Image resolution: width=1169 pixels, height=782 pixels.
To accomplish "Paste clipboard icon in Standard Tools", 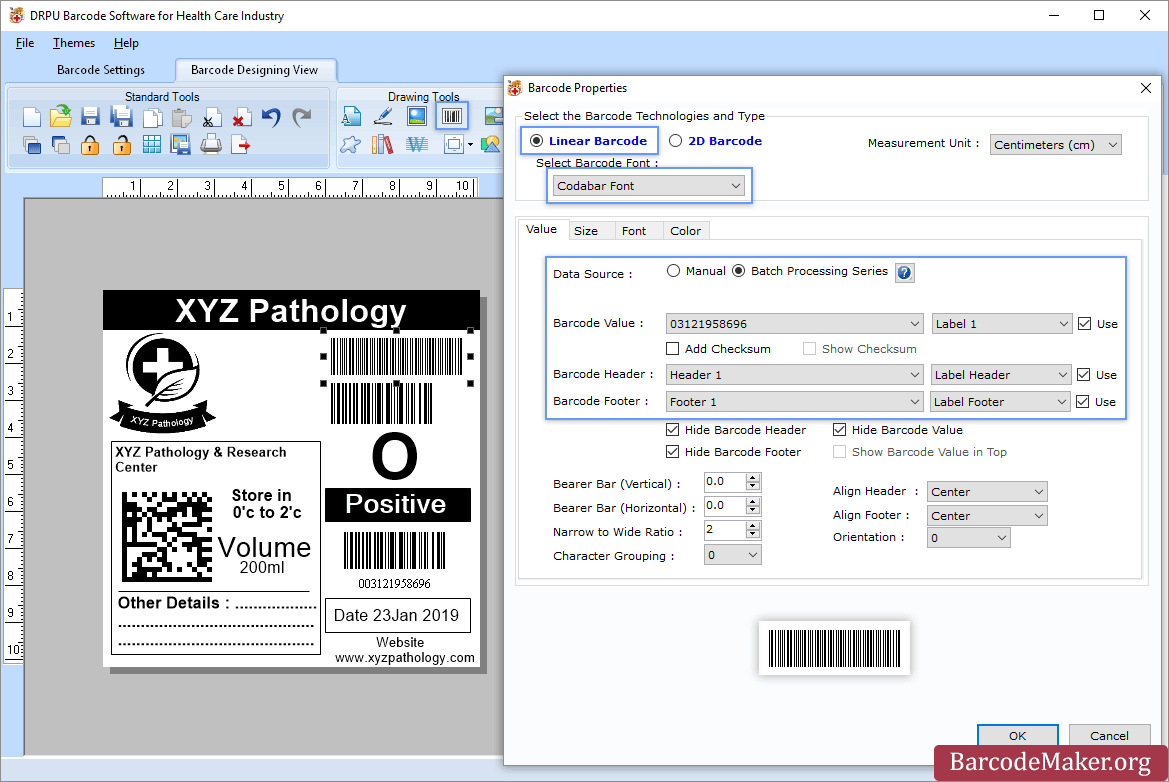I will point(181,118).
